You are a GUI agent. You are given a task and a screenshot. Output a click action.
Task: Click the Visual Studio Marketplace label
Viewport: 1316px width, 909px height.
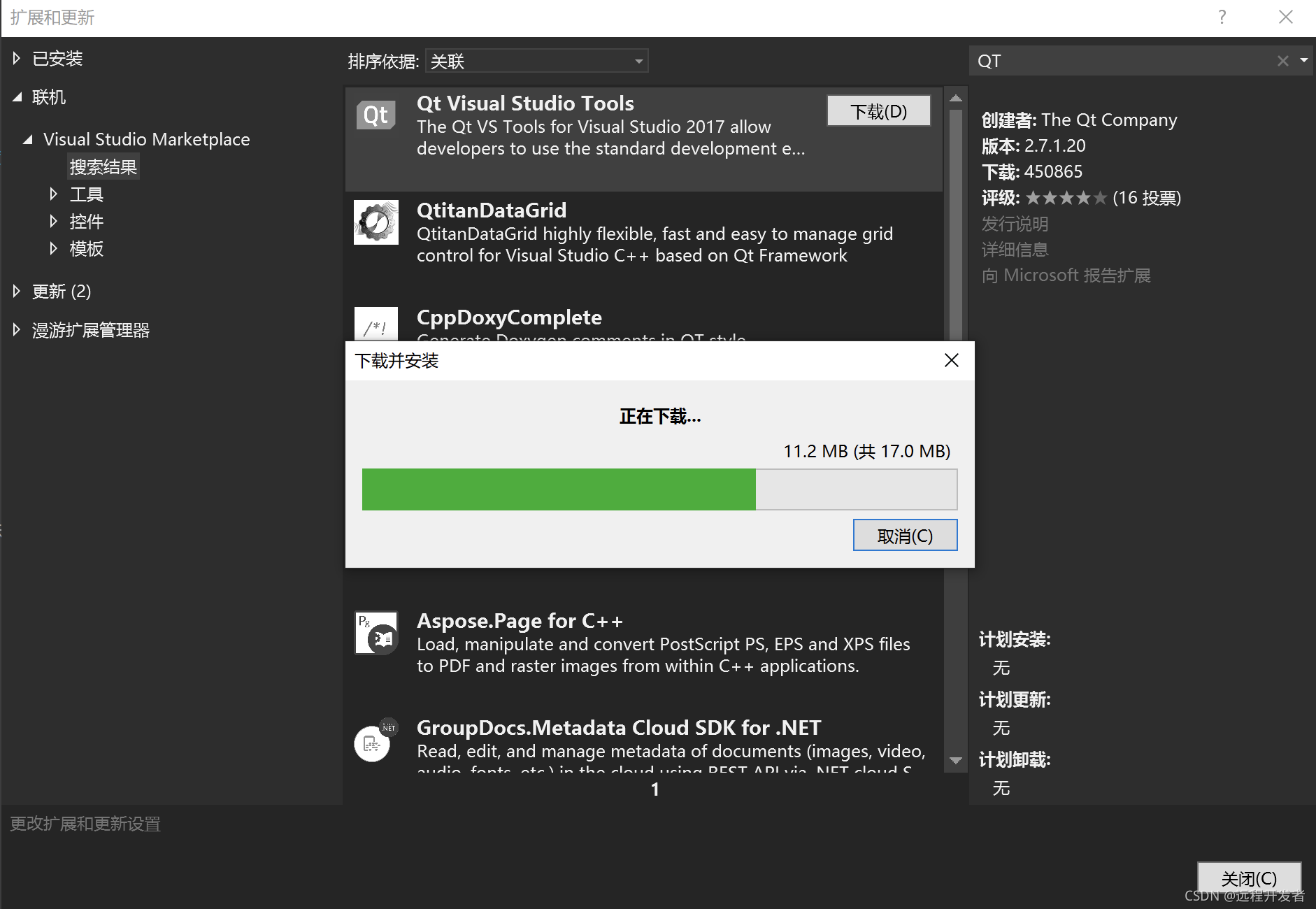coord(146,139)
